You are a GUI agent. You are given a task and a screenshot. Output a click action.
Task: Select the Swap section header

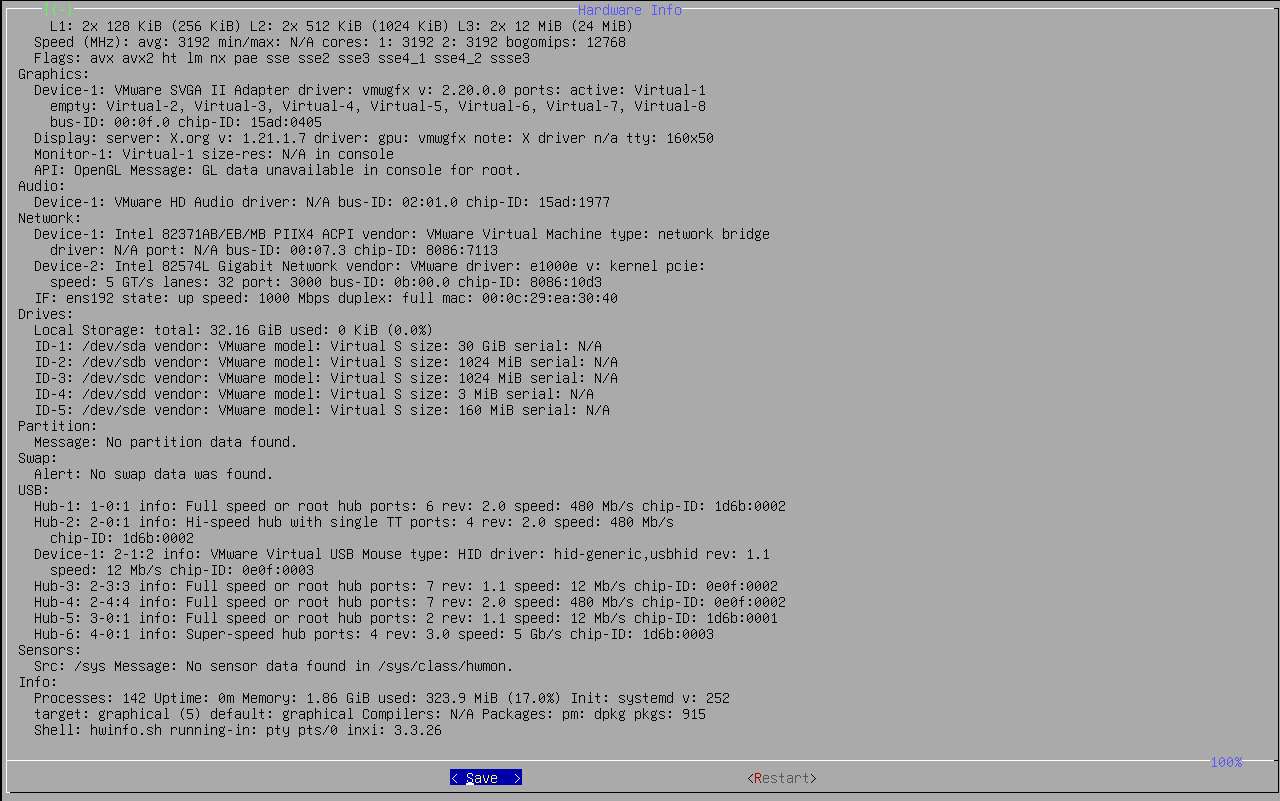tap(35, 457)
